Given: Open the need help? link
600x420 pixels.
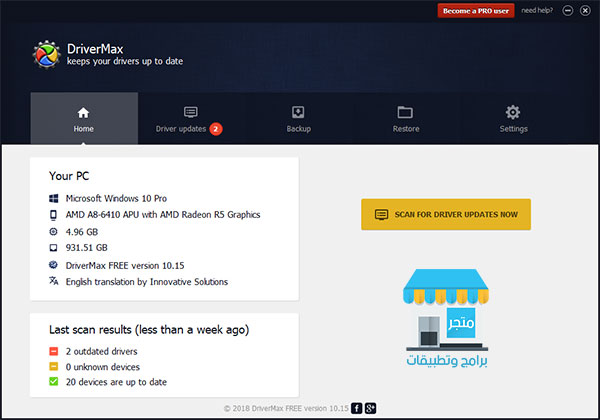Looking at the screenshot, I should coord(537,10).
